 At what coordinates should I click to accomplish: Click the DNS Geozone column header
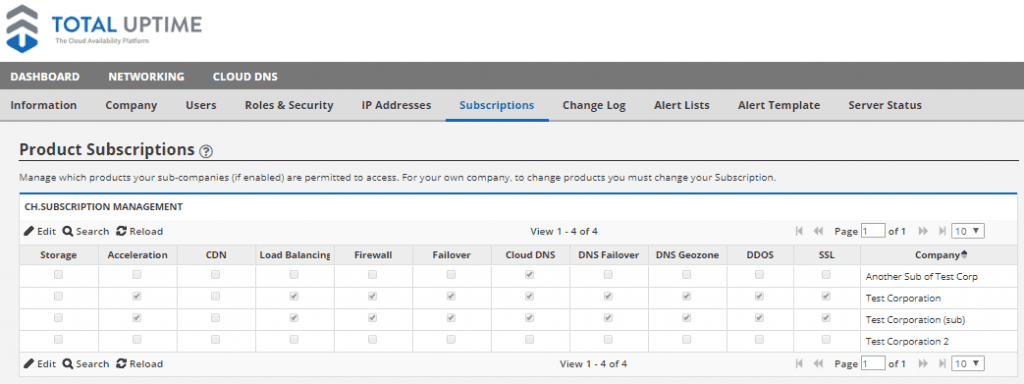(687, 255)
